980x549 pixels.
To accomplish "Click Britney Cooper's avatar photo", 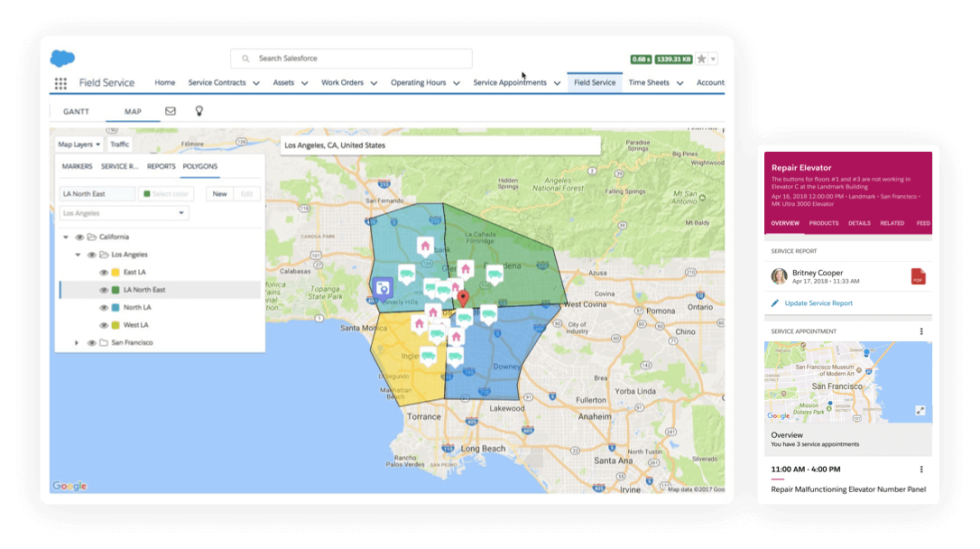I will click(x=779, y=276).
